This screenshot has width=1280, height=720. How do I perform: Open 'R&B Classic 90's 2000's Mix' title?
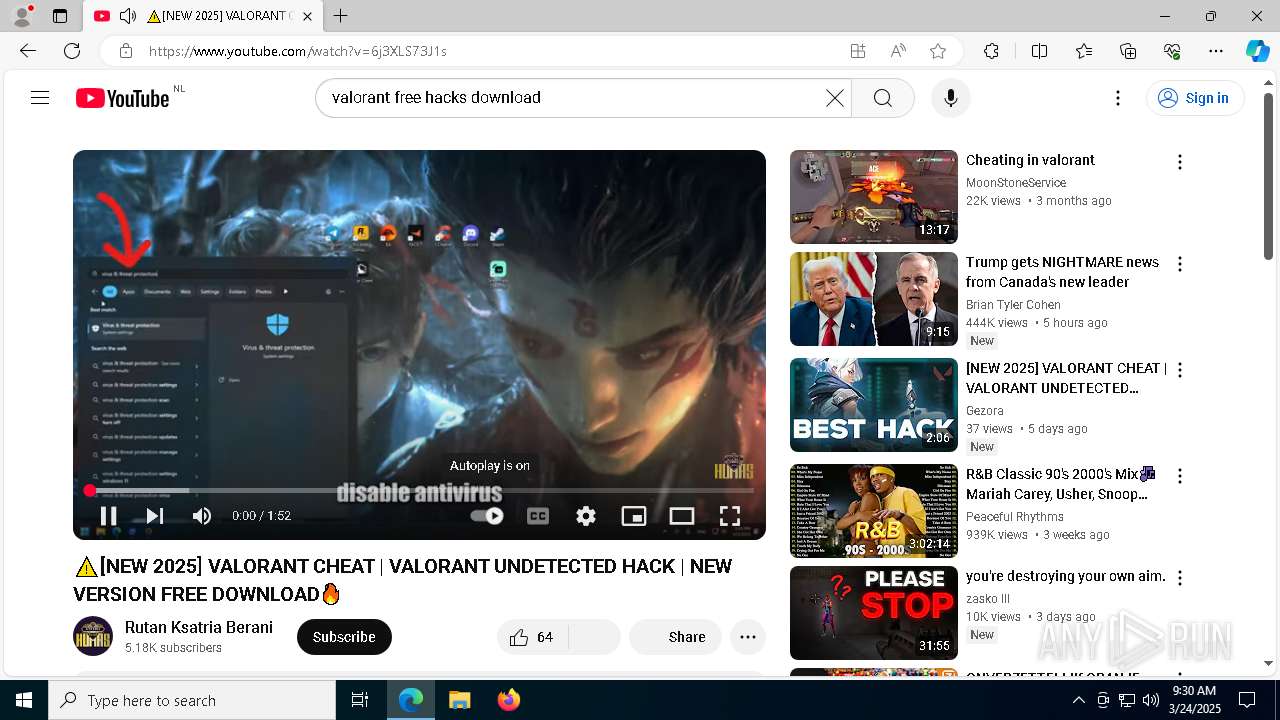[1060, 484]
